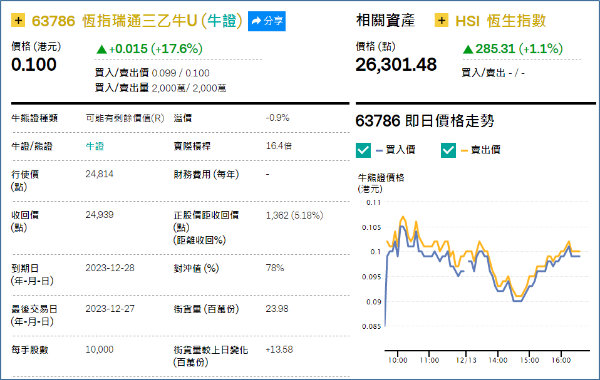
Task: Click the 10:00 mark on chart axis
Action: [398, 360]
